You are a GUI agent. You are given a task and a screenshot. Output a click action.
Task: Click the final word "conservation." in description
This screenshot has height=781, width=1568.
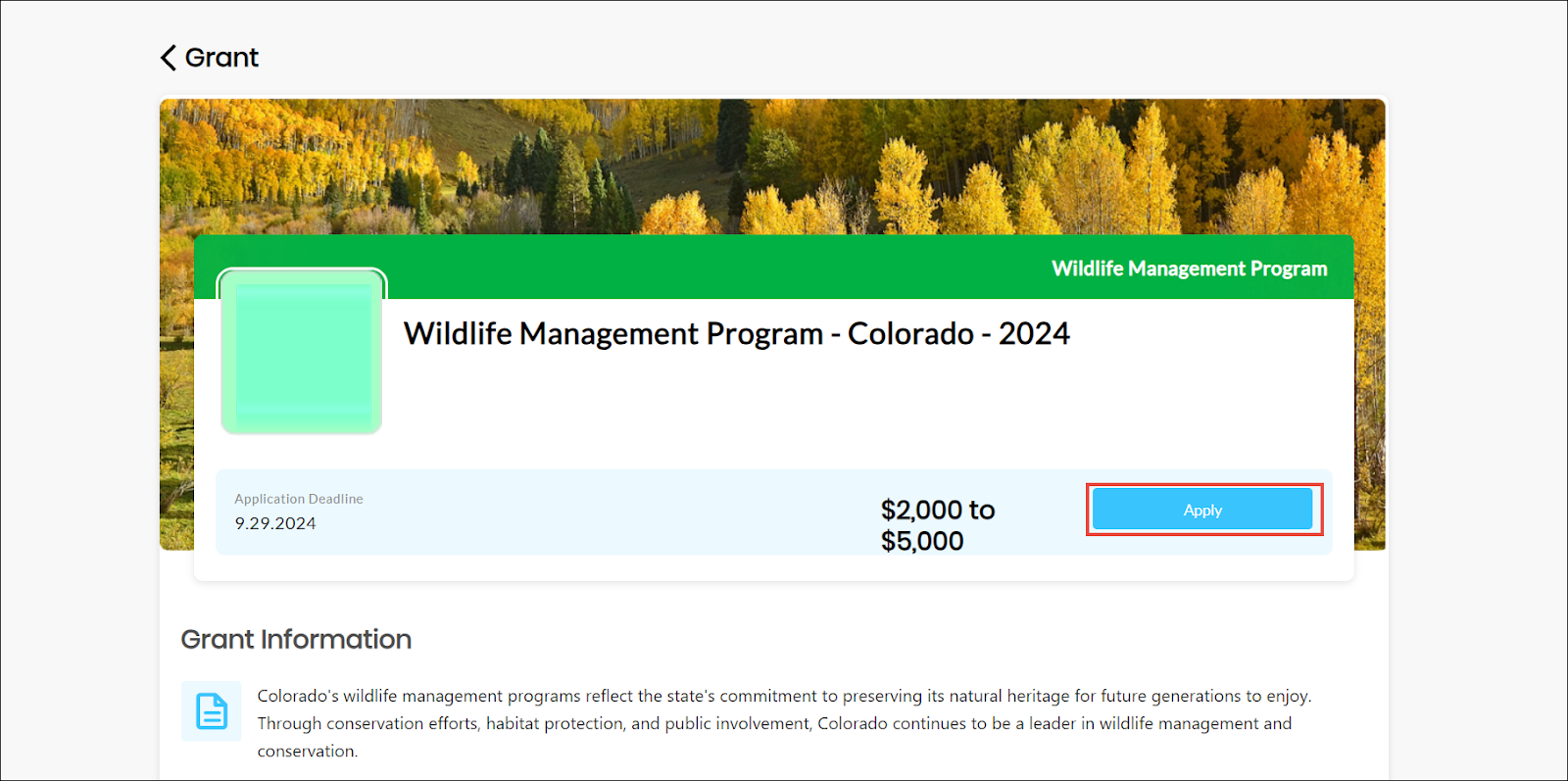tap(308, 752)
